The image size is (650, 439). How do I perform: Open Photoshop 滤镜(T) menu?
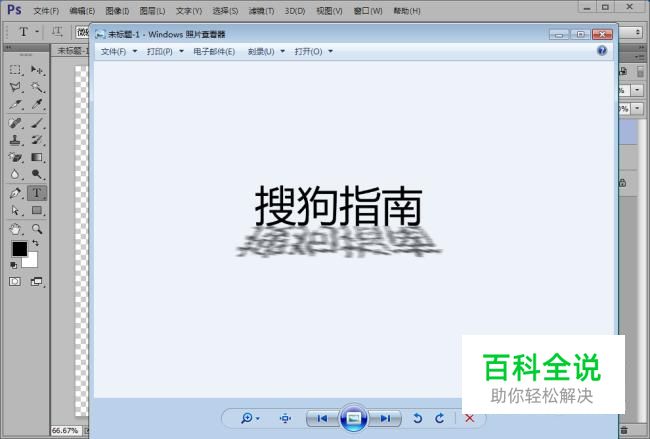(x=261, y=11)
